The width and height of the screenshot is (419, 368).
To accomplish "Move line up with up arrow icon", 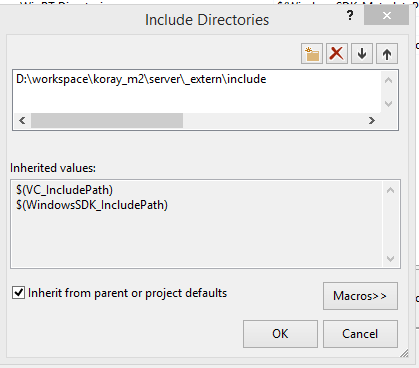I will pyautogui.click(x=387, y=53).
